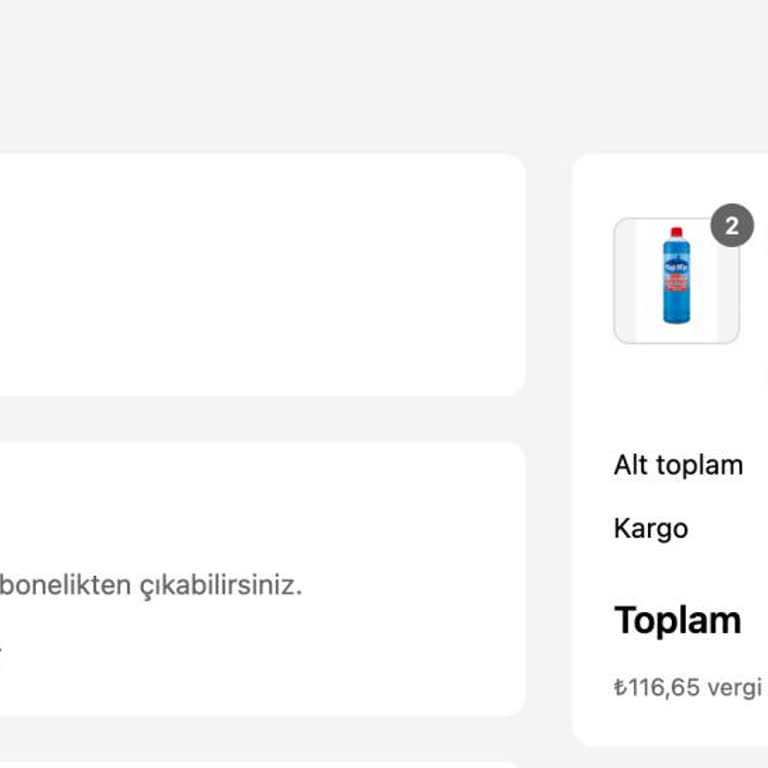Click the gray quantity badge showing 2
This screenshot has height=768, width=768.
[x=732, y=226]
